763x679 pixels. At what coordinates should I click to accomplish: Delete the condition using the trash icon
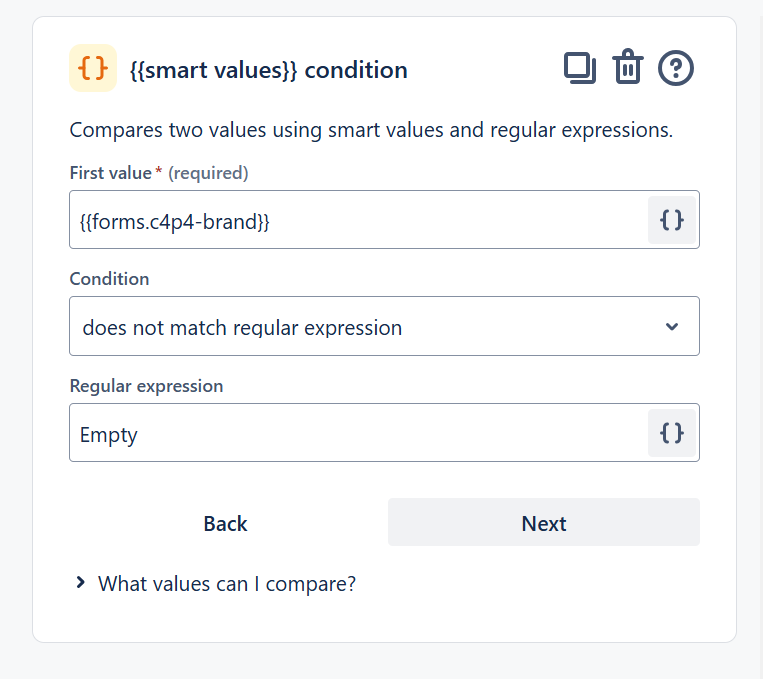[628, 68]
